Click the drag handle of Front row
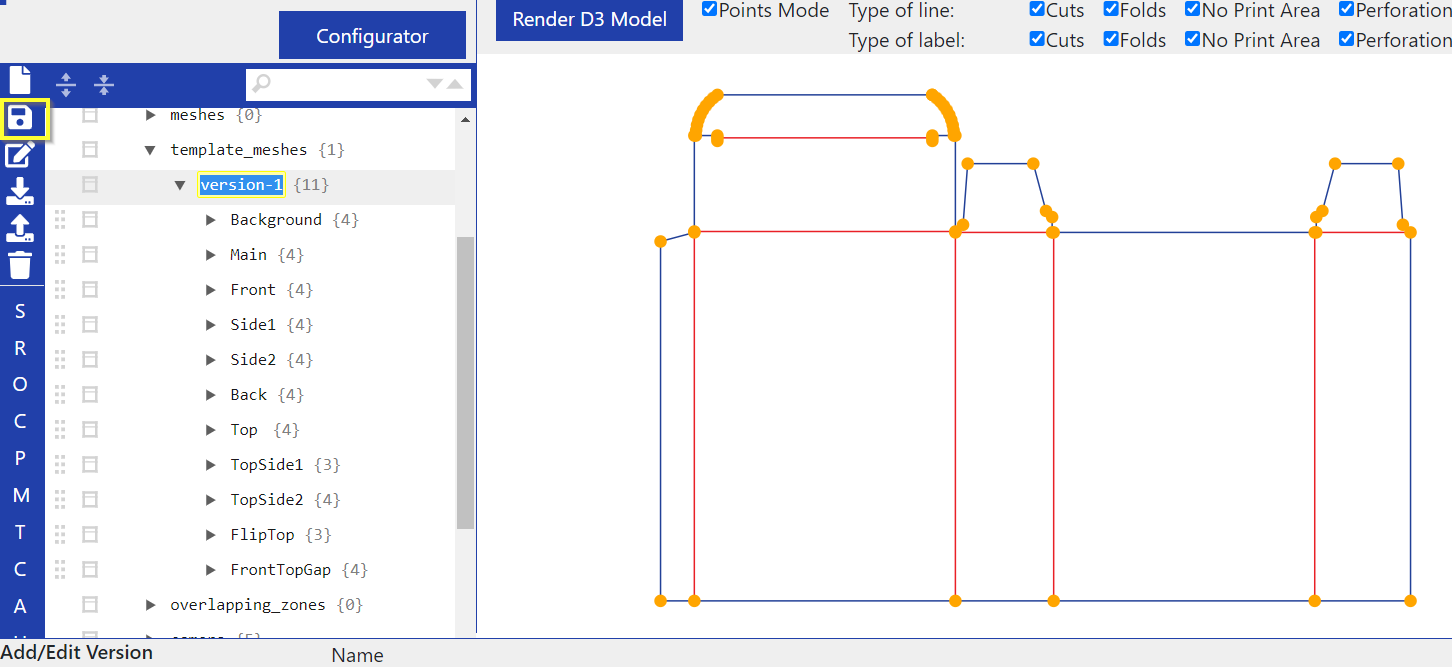The image size is (1452, 667). coord(60,290)
